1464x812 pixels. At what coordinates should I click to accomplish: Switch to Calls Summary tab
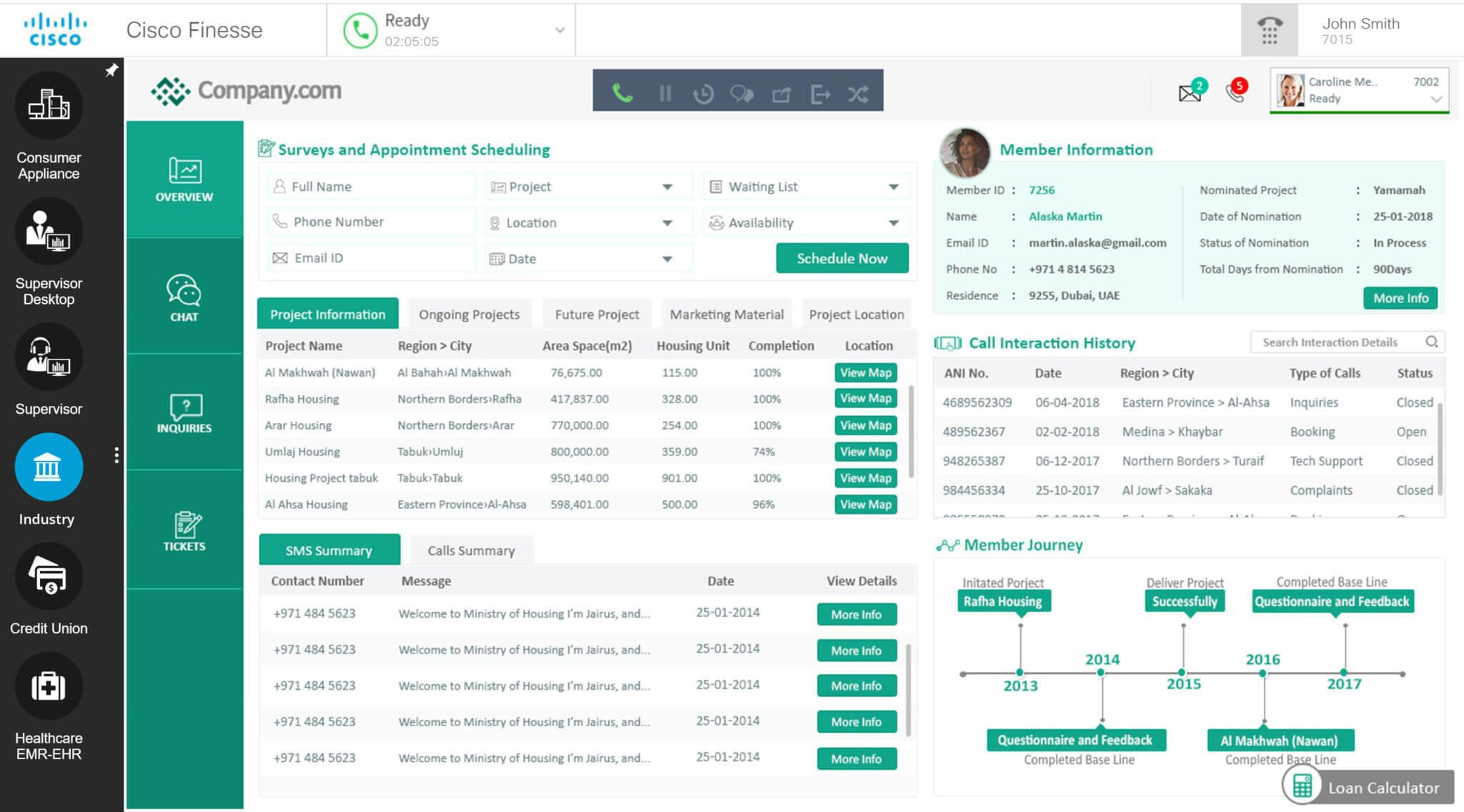tap(471, 550)
